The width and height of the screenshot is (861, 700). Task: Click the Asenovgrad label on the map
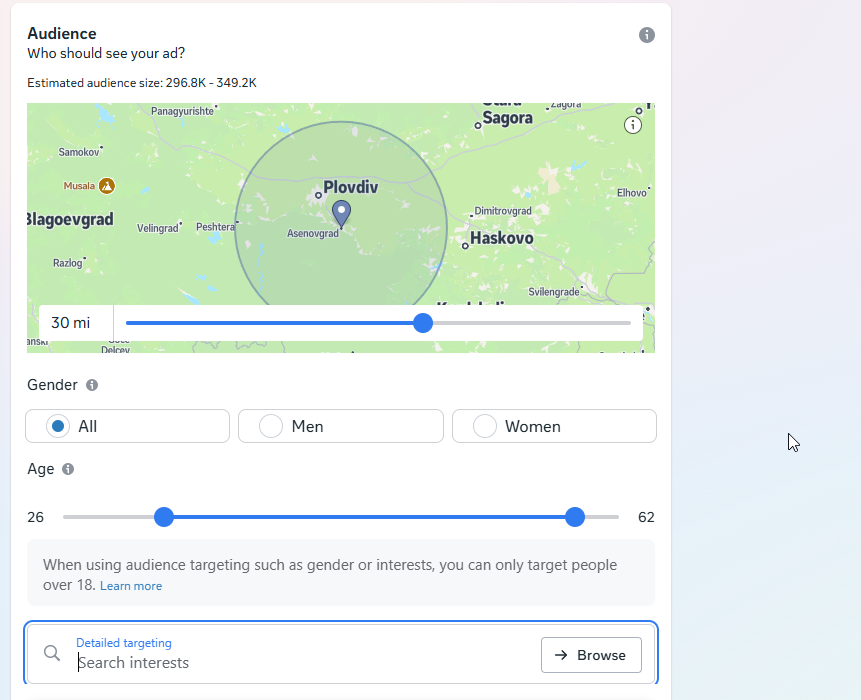[313, 233]
